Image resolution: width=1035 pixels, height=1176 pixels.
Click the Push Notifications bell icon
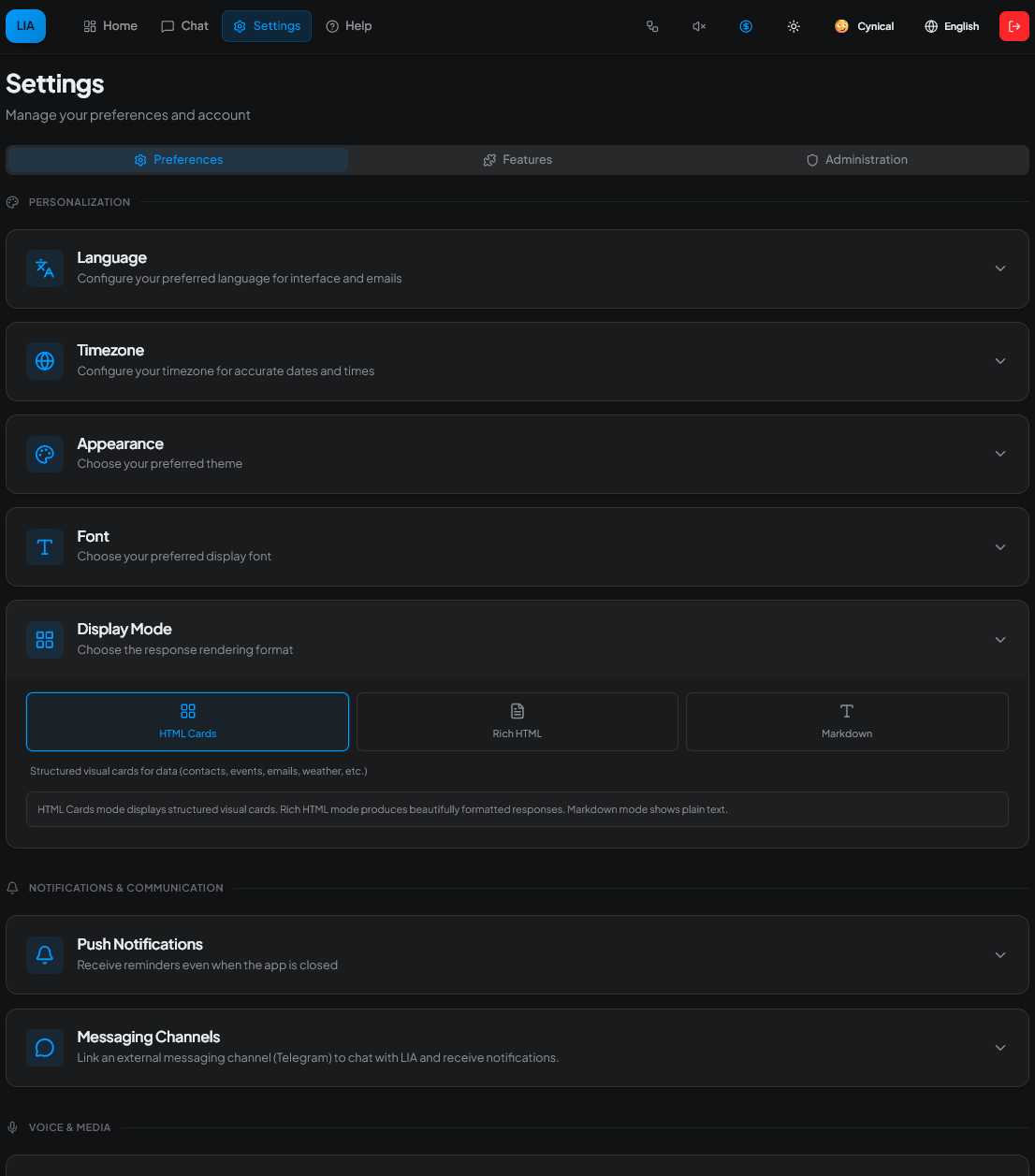coord(45,955)
